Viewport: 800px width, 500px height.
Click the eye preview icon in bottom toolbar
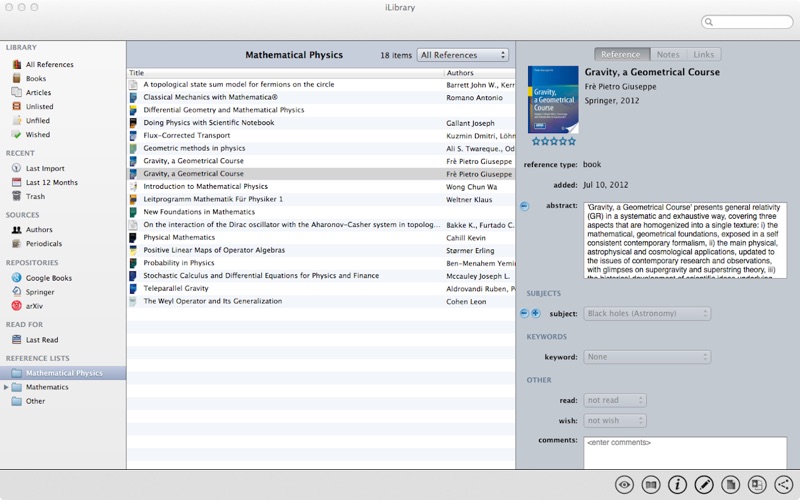coord(624,485)
